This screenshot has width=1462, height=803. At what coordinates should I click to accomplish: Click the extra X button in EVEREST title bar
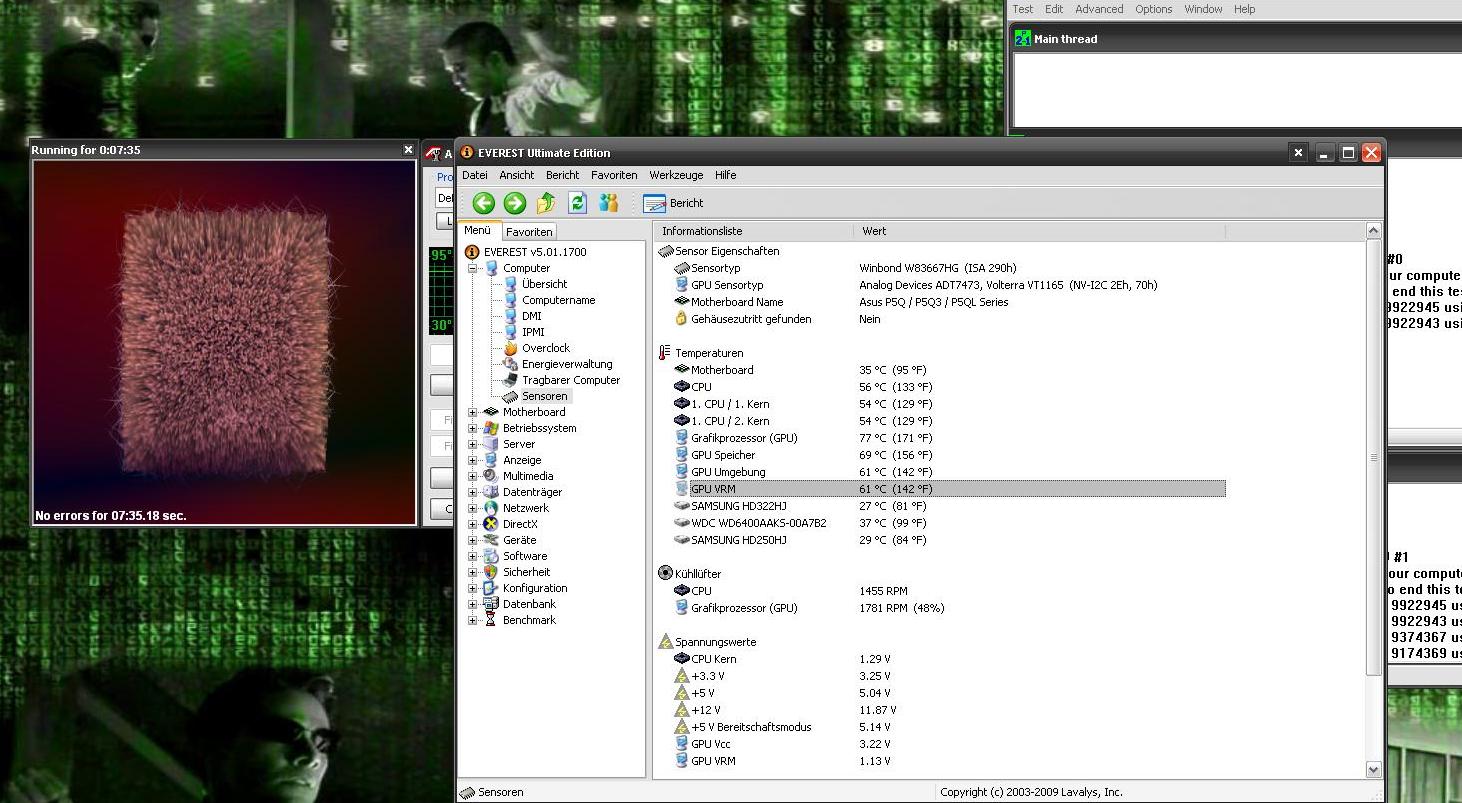click(x=1298, y=153)
